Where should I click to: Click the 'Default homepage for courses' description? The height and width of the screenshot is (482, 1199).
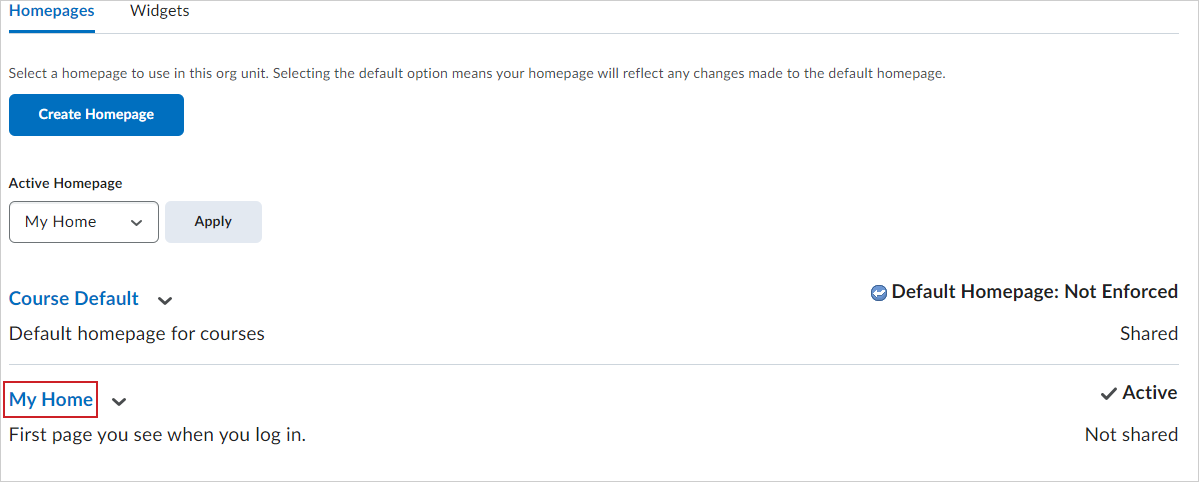coord(137,334)
